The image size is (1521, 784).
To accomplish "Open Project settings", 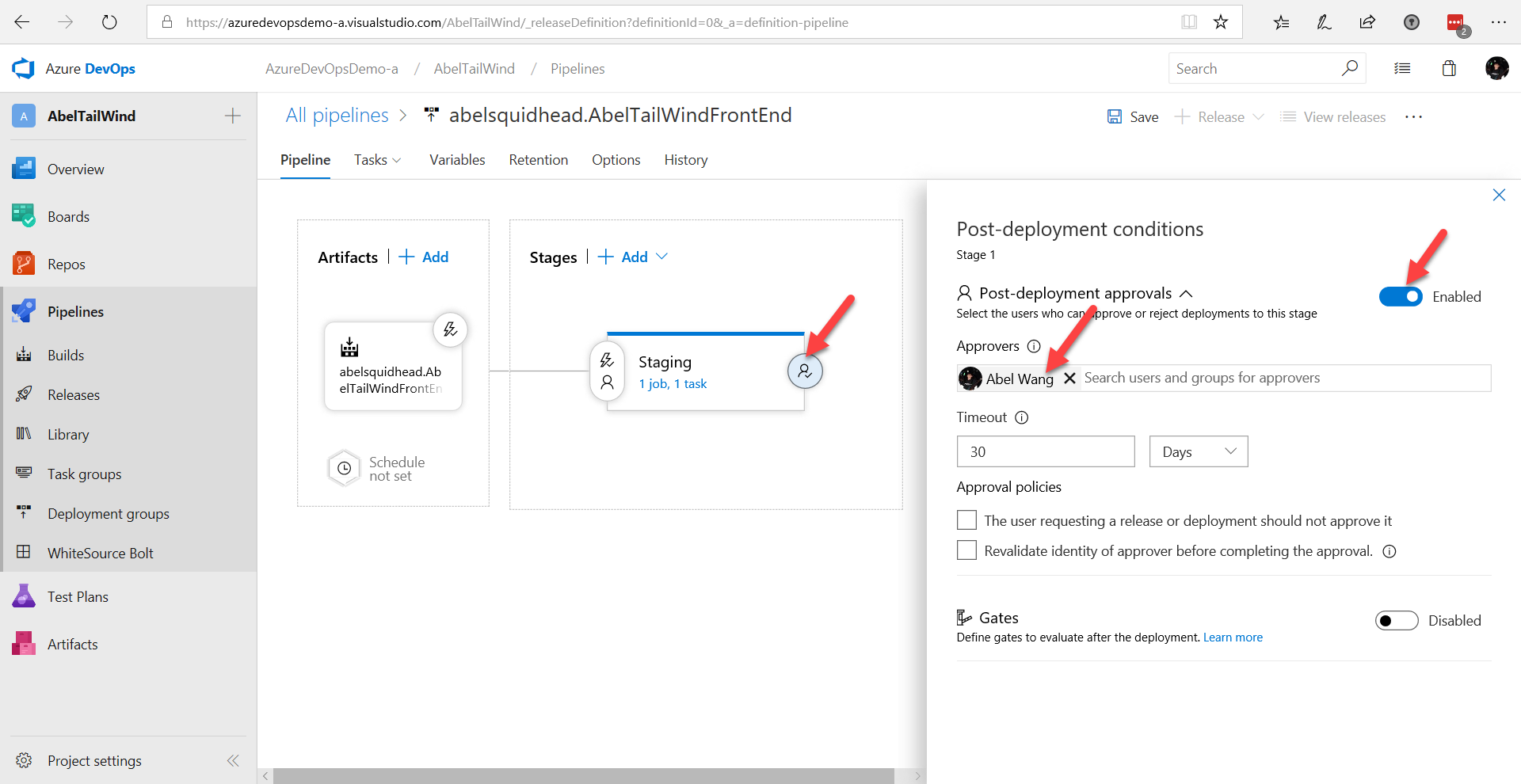I will (x=94, y=761).
